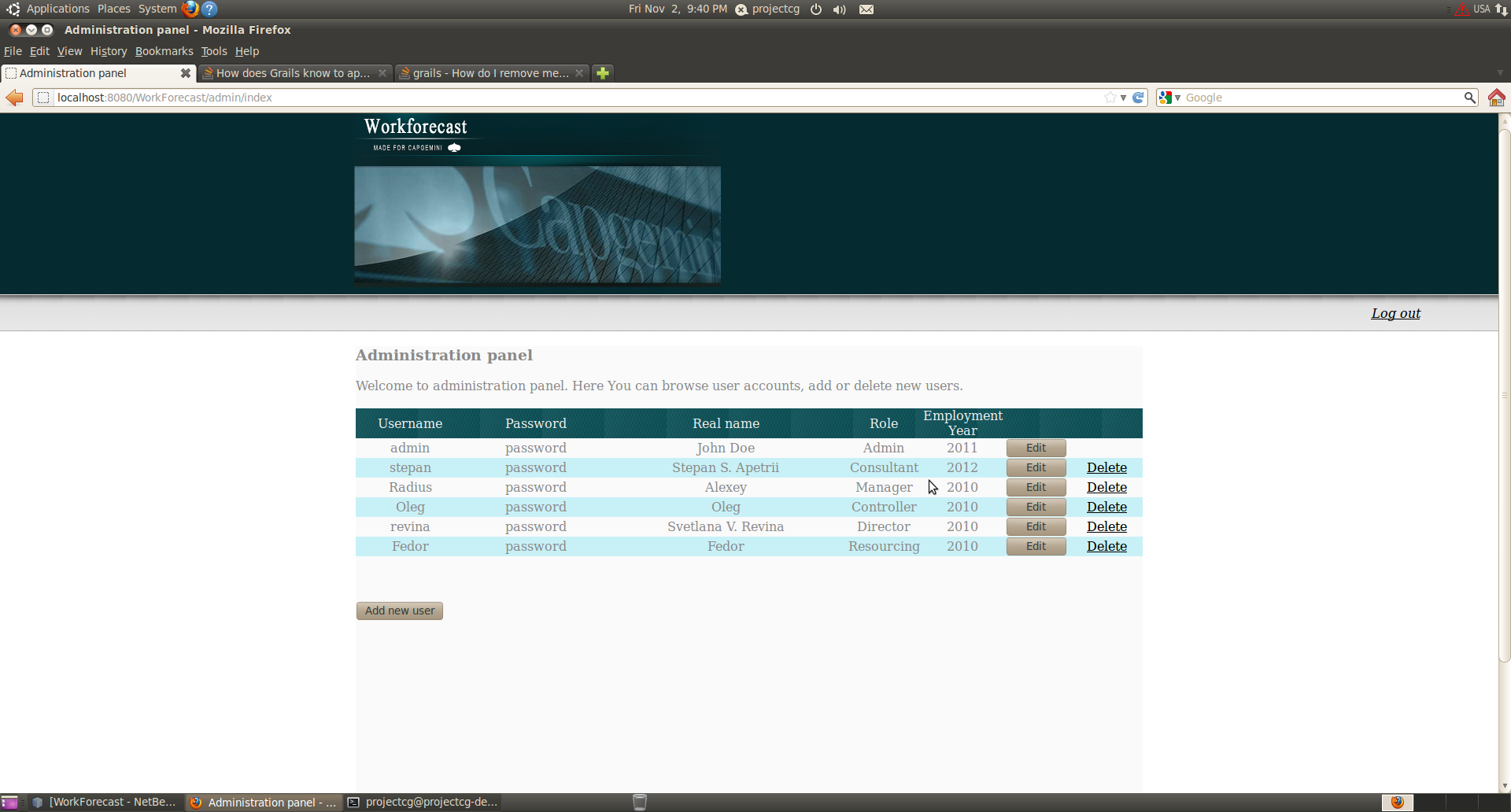
Task: Open the sound volume indicator
Action: click(x=840, y=9)
